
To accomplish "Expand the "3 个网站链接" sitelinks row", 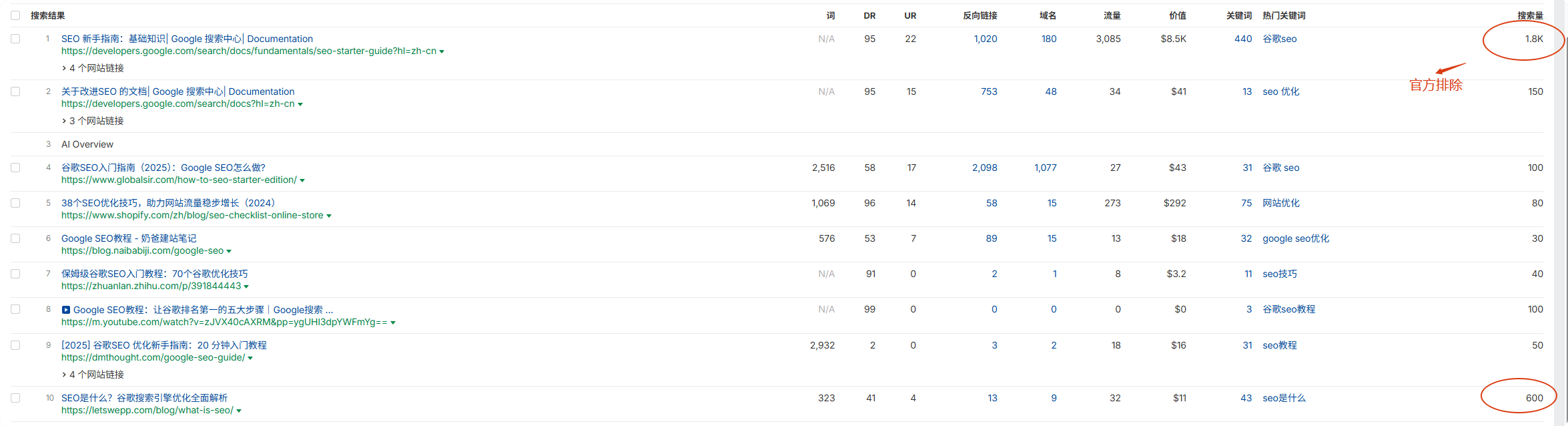I will (93, 121).
